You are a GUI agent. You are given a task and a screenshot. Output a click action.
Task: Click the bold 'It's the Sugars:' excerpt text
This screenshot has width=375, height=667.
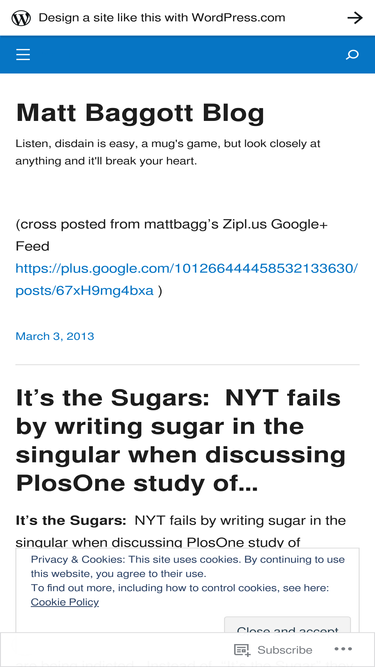(71, 521)
